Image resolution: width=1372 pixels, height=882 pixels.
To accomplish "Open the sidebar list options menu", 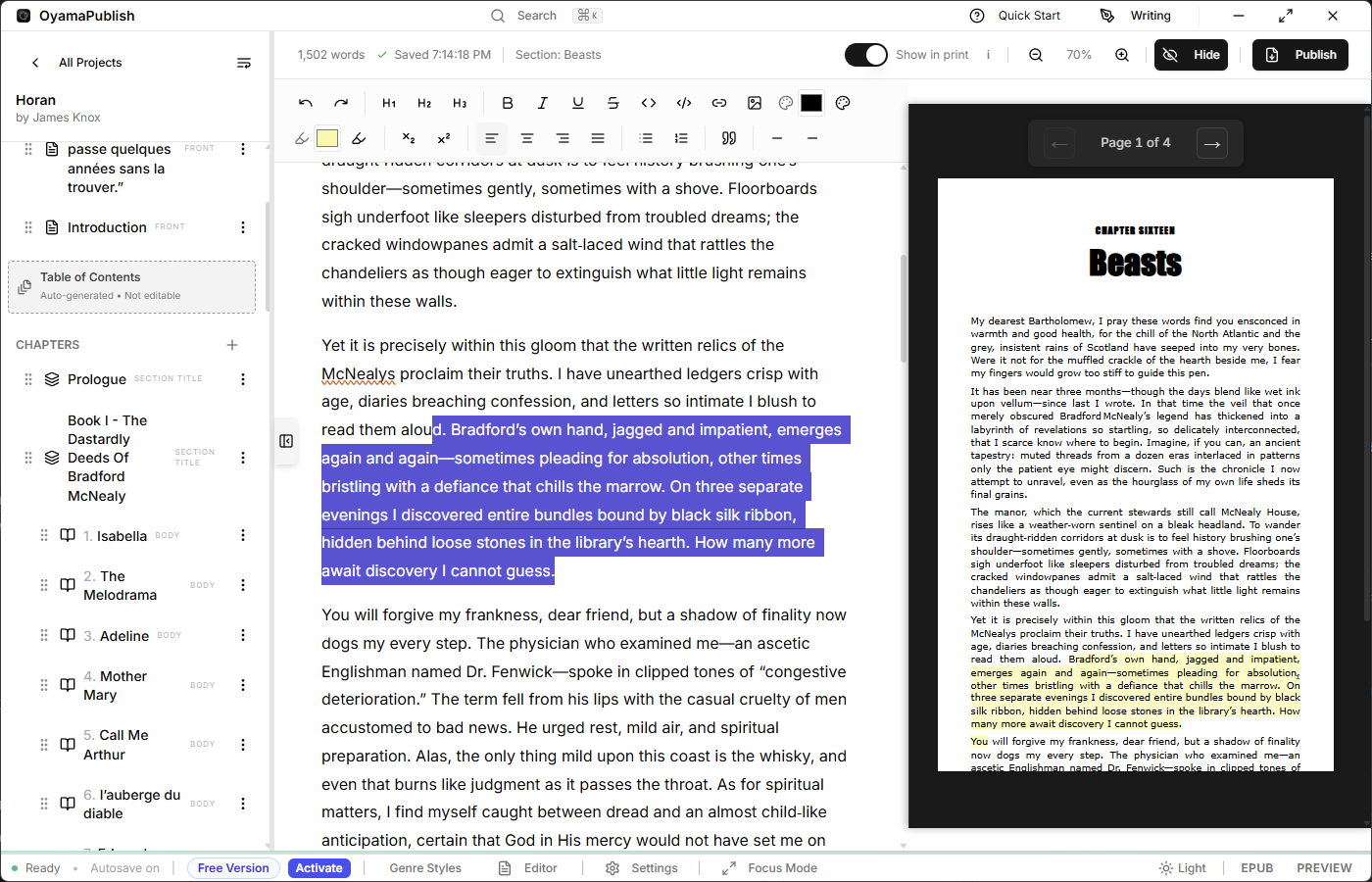I will point(244,63).
